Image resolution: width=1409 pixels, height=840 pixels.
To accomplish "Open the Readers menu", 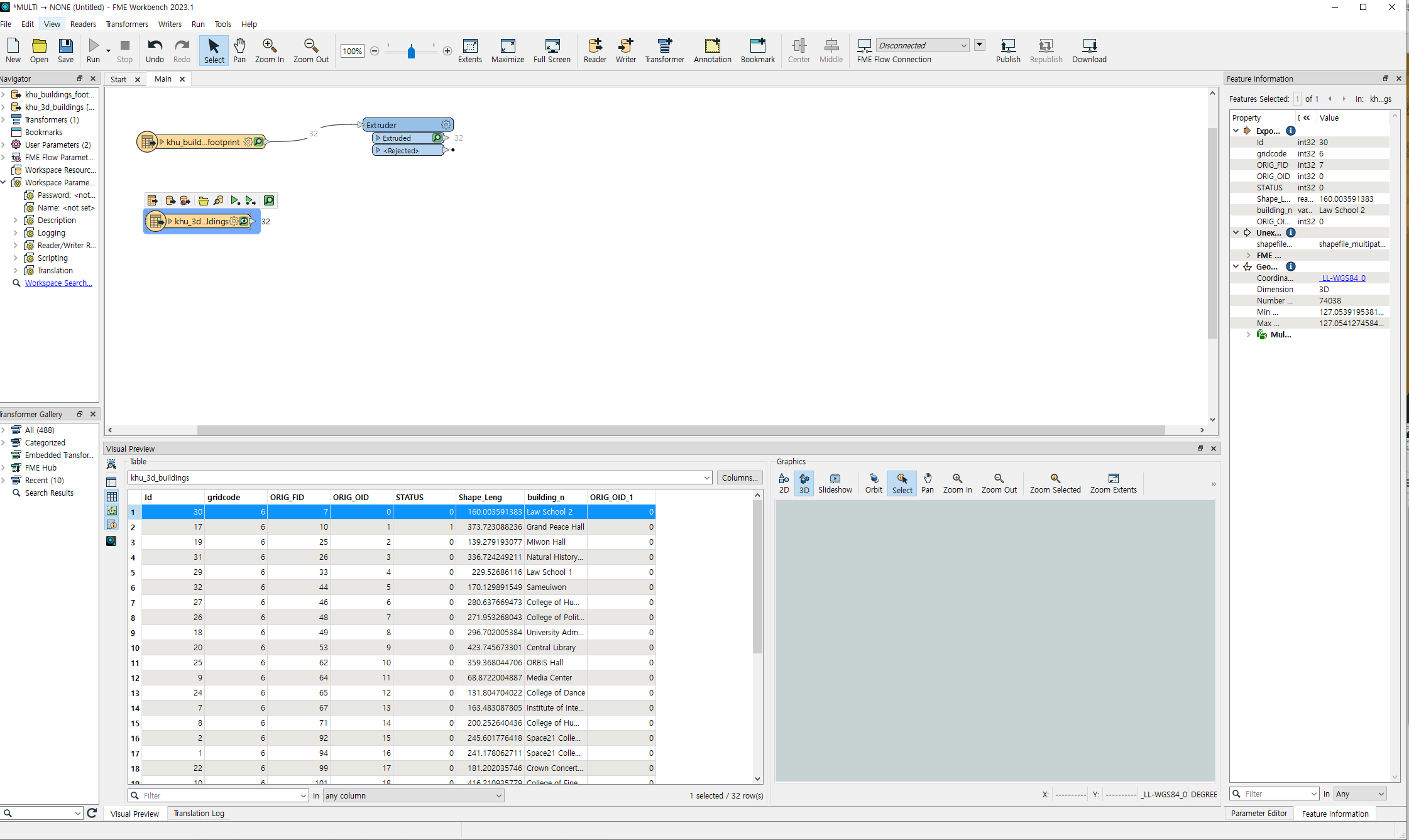I will pyautogui.click(x=83, y=24).
